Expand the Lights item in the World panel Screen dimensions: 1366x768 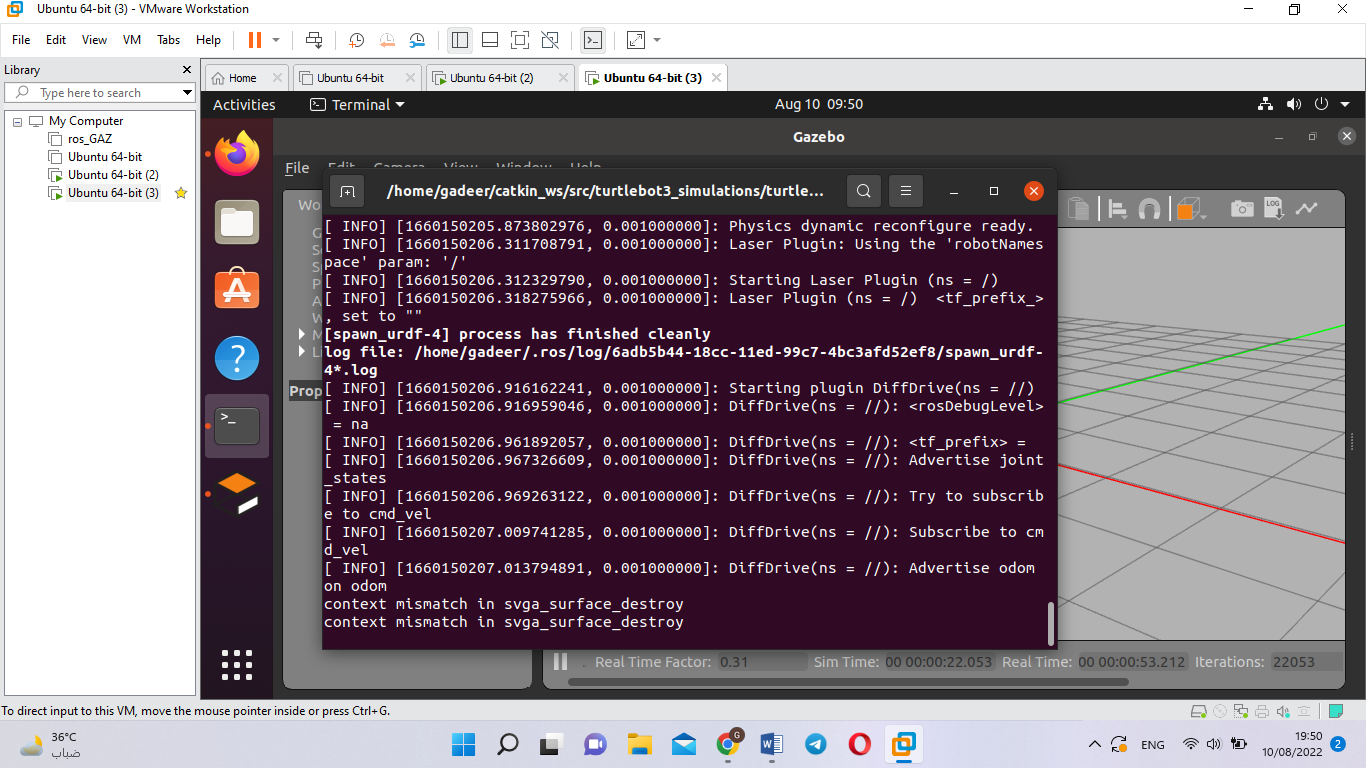click(x=301, y=351)
